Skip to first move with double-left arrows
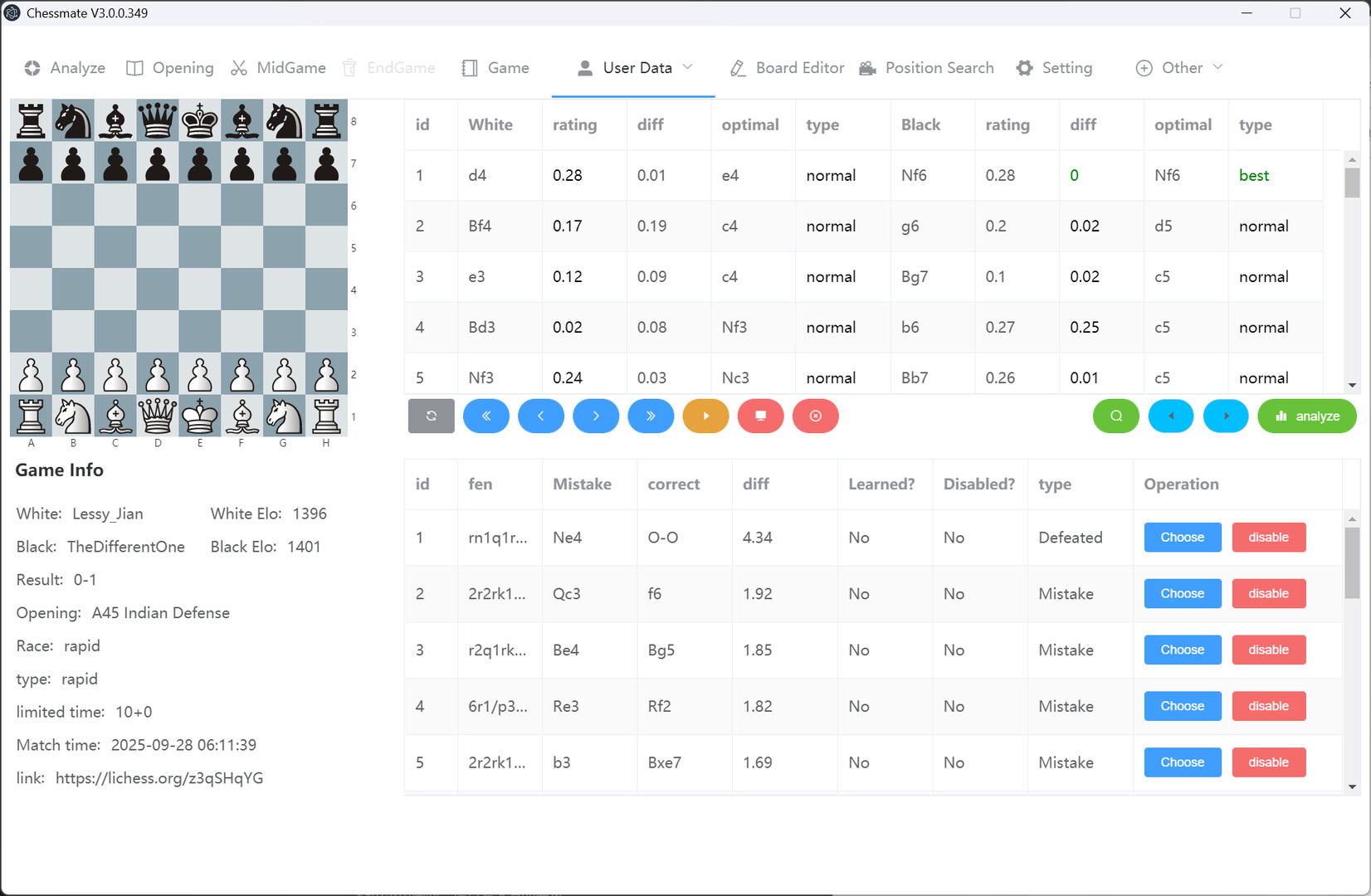 pyautogui.click(x=486, y=416)
